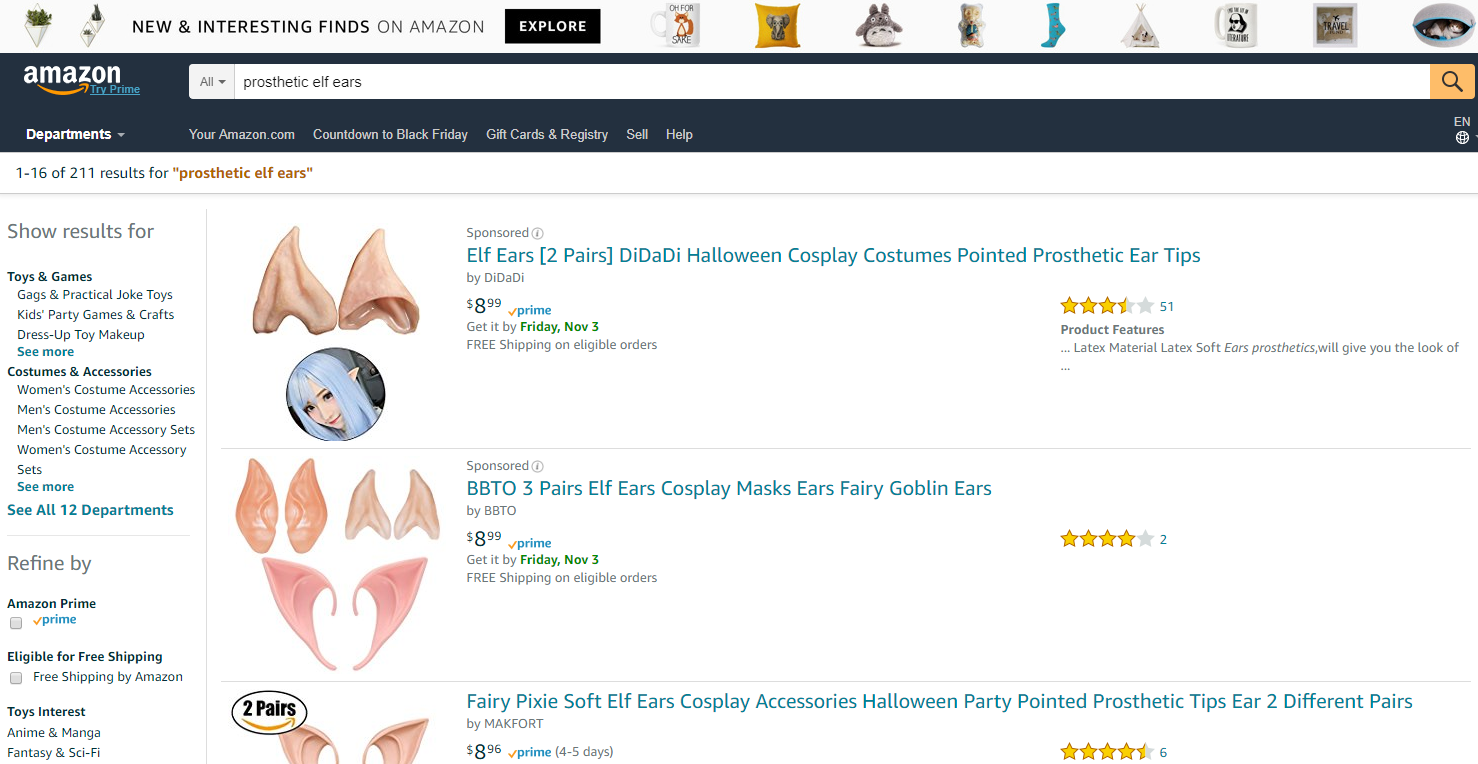Image resolution: width=1478 pixels, height=764 pixels.
Task: Click the orange search magnifier button
Action: point(1452,82)
